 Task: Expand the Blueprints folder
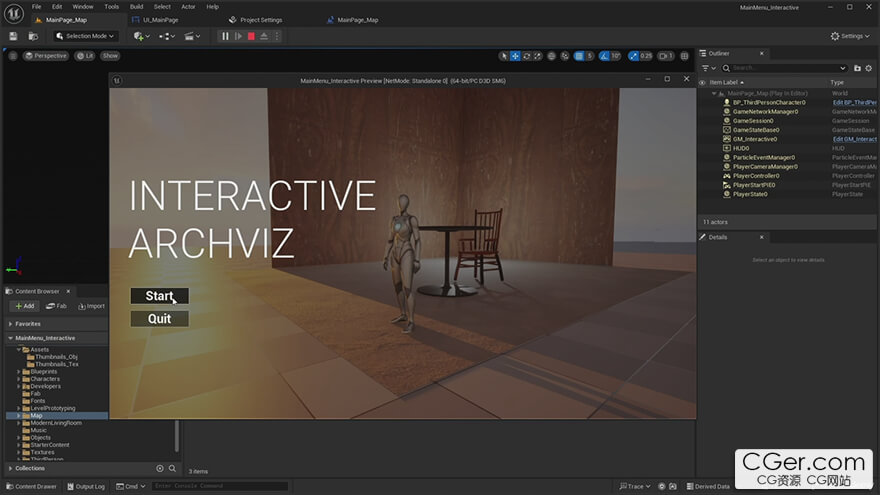tap(19, 372)
